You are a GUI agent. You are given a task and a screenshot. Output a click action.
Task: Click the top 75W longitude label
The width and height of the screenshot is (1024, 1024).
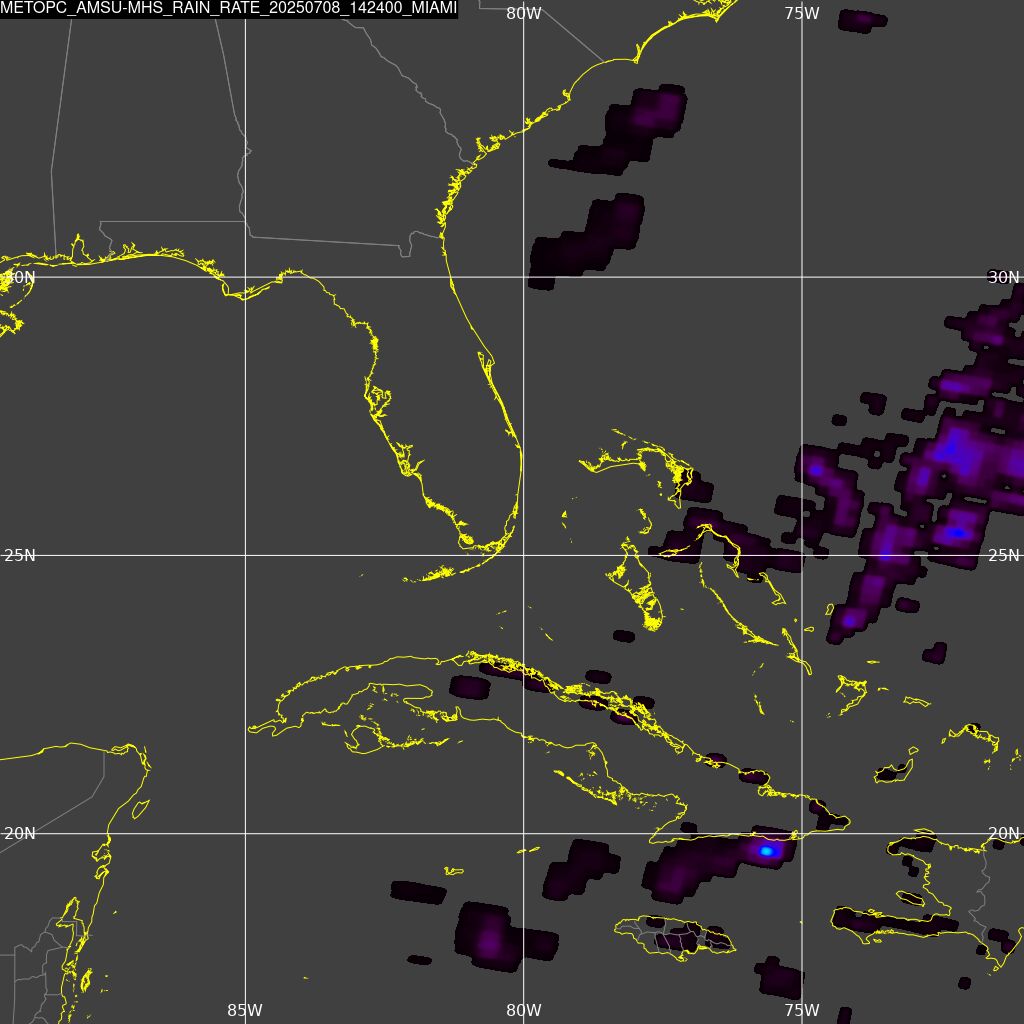(802, 14)
